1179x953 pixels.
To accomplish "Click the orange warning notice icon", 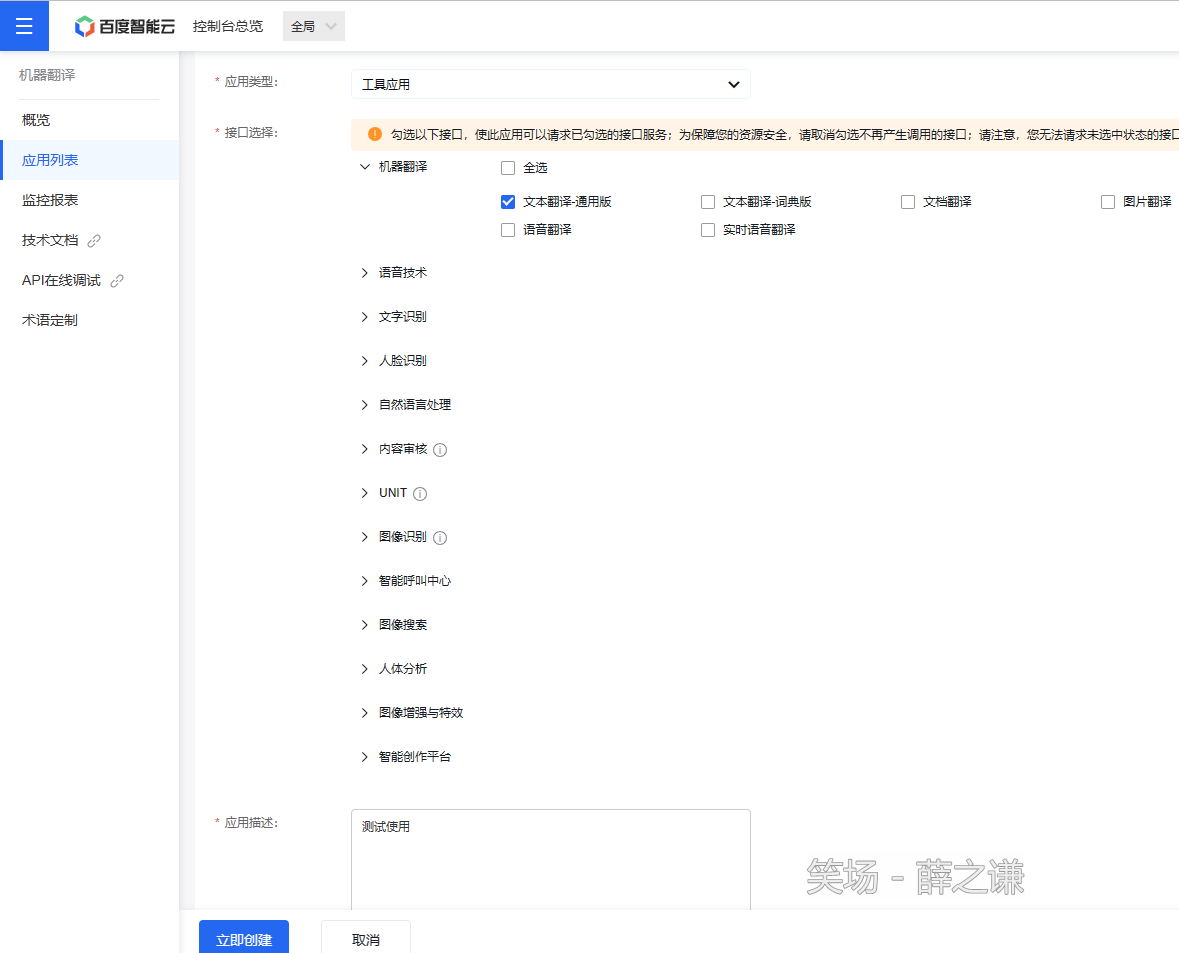I will click(x=375, y=134).
